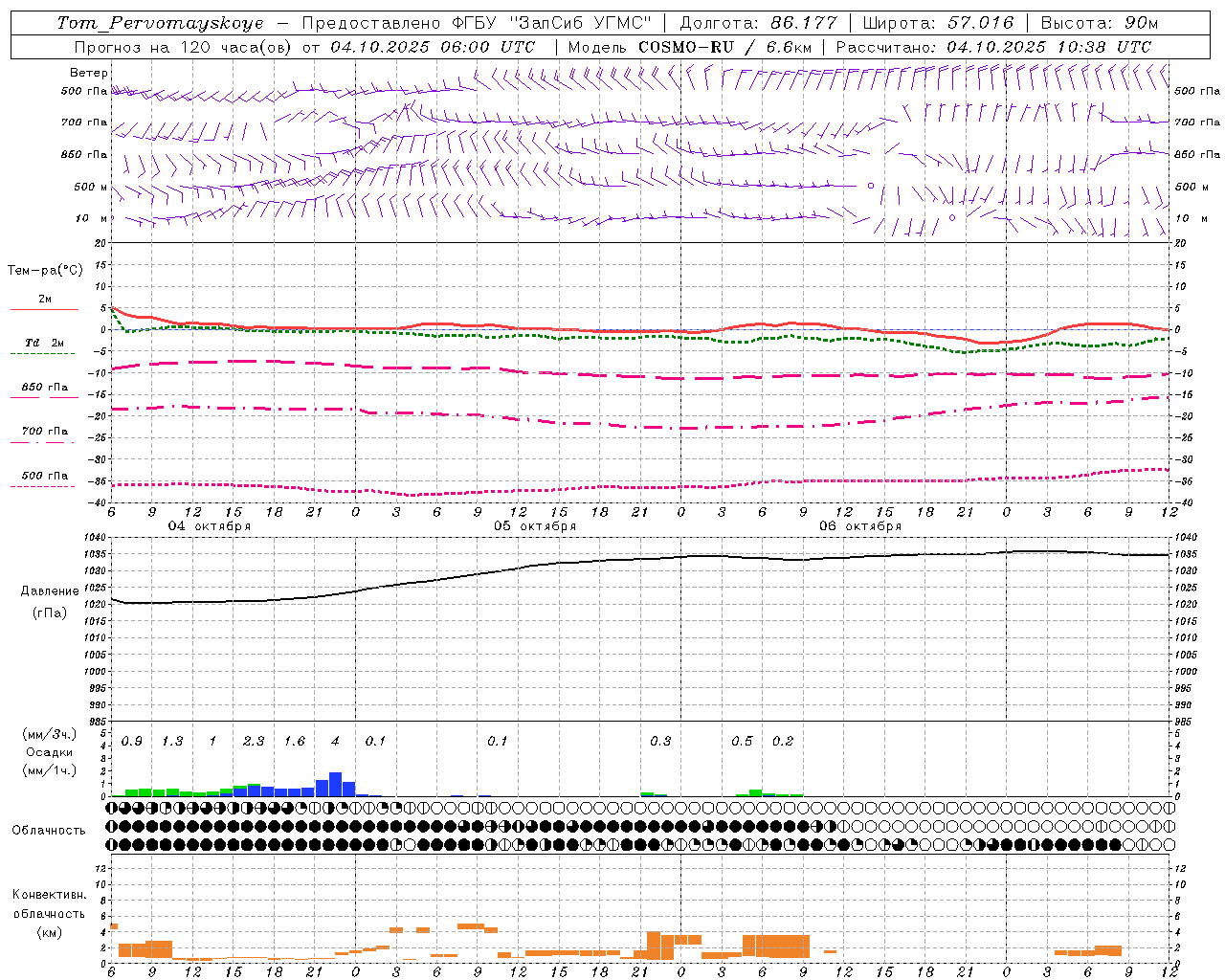Click the "Долгота: 86.177" header field

[x=758, y=23]
